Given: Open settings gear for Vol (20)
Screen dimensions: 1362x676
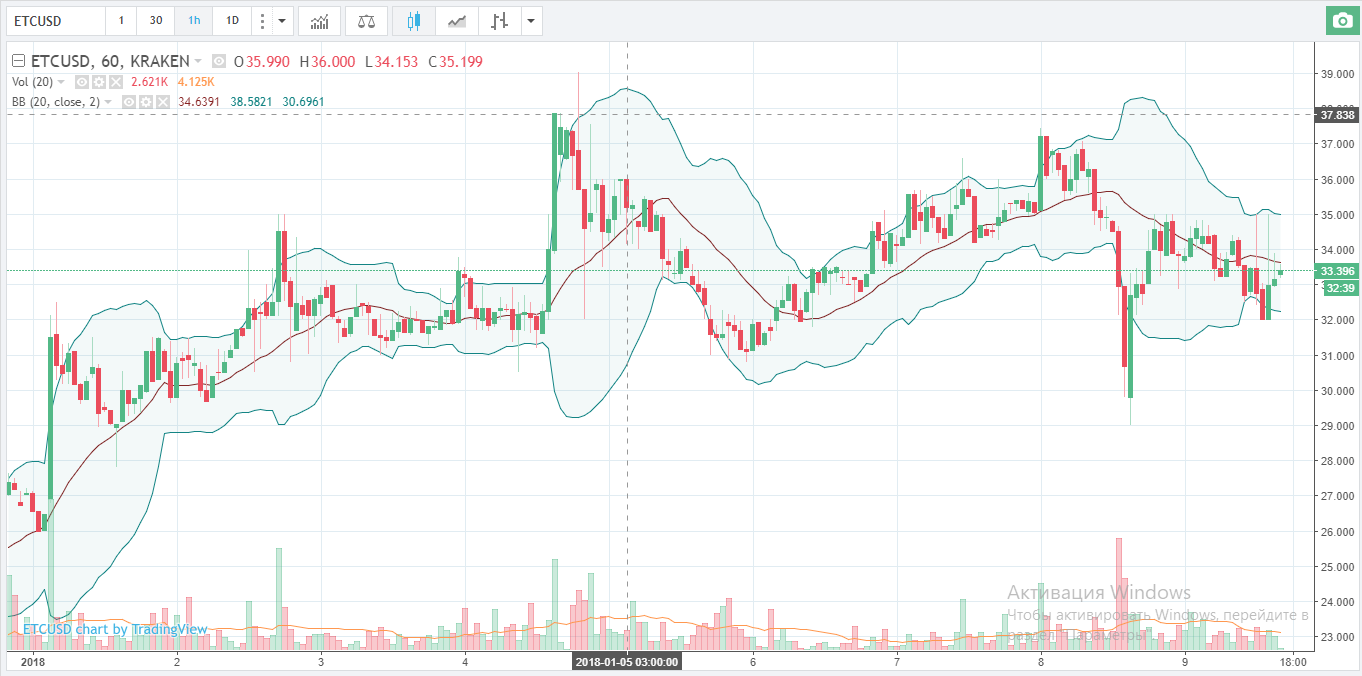Looking at the screenshot, I should click(x=99, y=82).
